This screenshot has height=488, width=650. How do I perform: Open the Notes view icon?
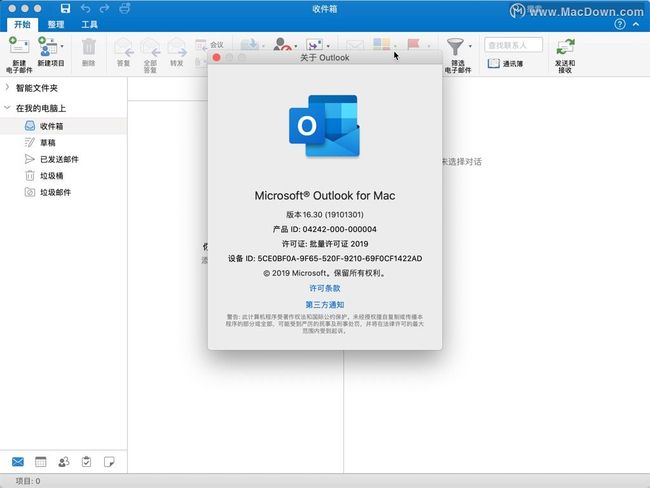(x=109, y=461)
